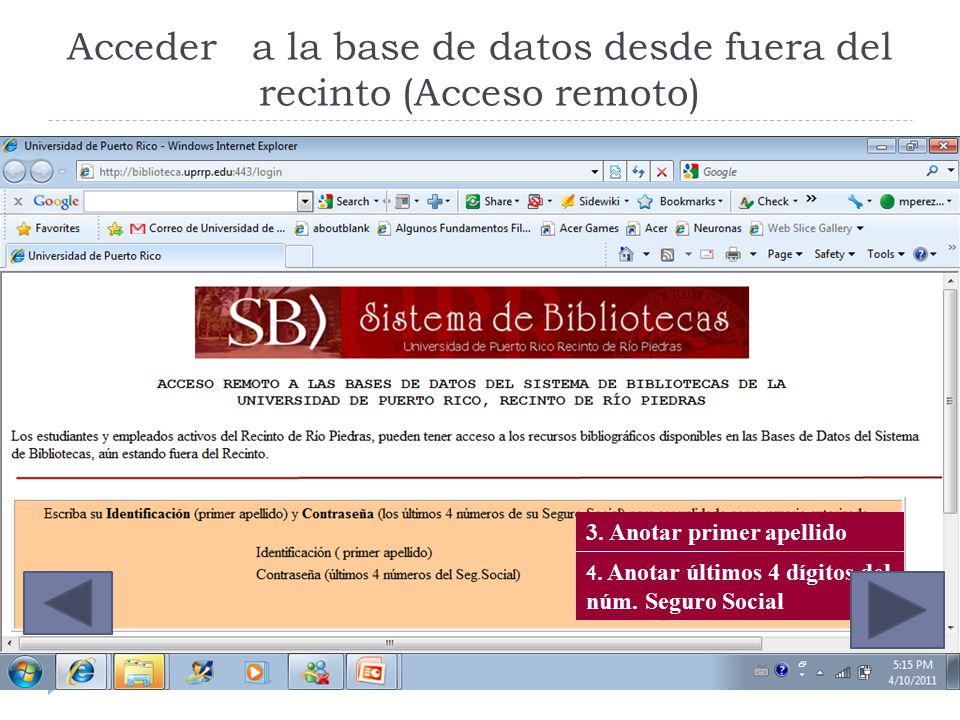Click the page's horizontal scrollbar
The width and height of the screenshot is (960, 720).
[x=391, y=643]
